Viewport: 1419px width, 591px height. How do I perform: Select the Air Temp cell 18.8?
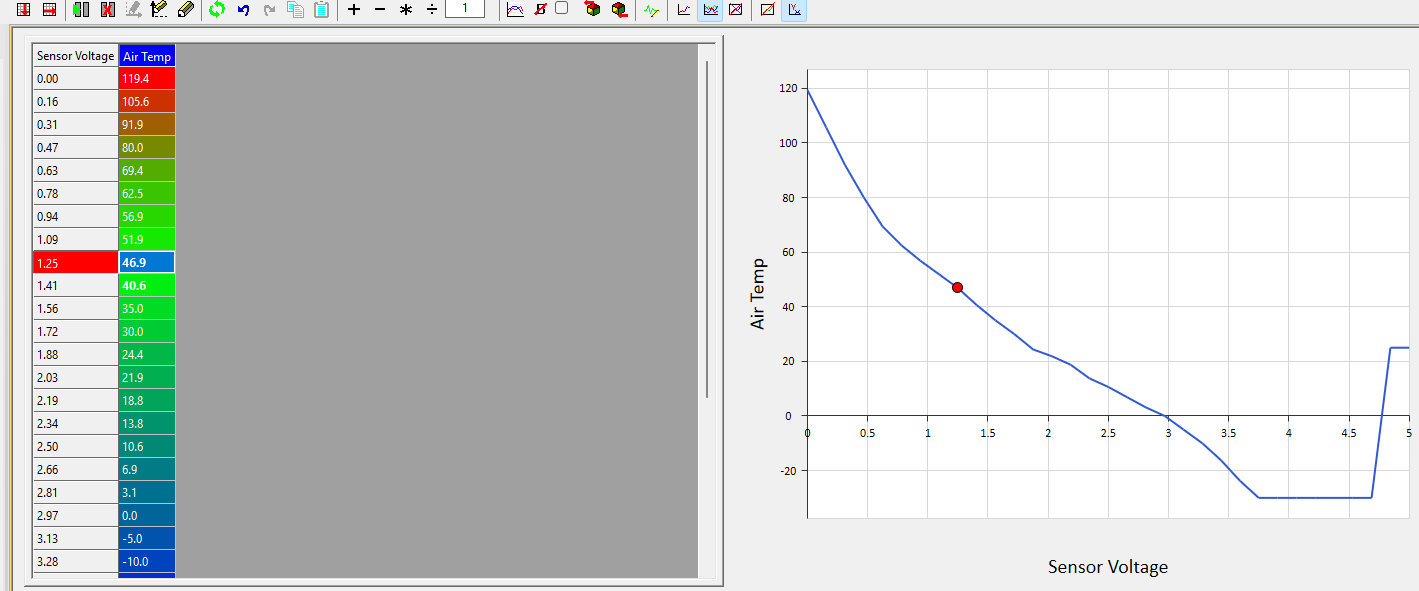147,400
